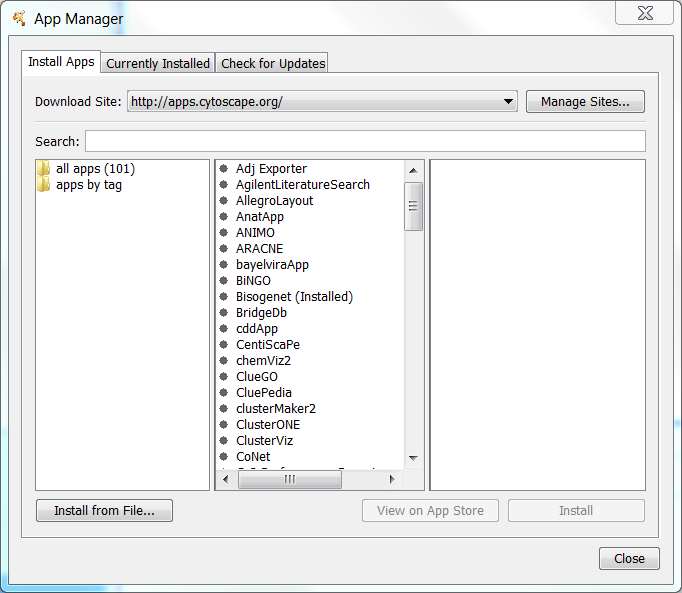Select the AgilentLiteratureSearch app entry

[302, 185]
